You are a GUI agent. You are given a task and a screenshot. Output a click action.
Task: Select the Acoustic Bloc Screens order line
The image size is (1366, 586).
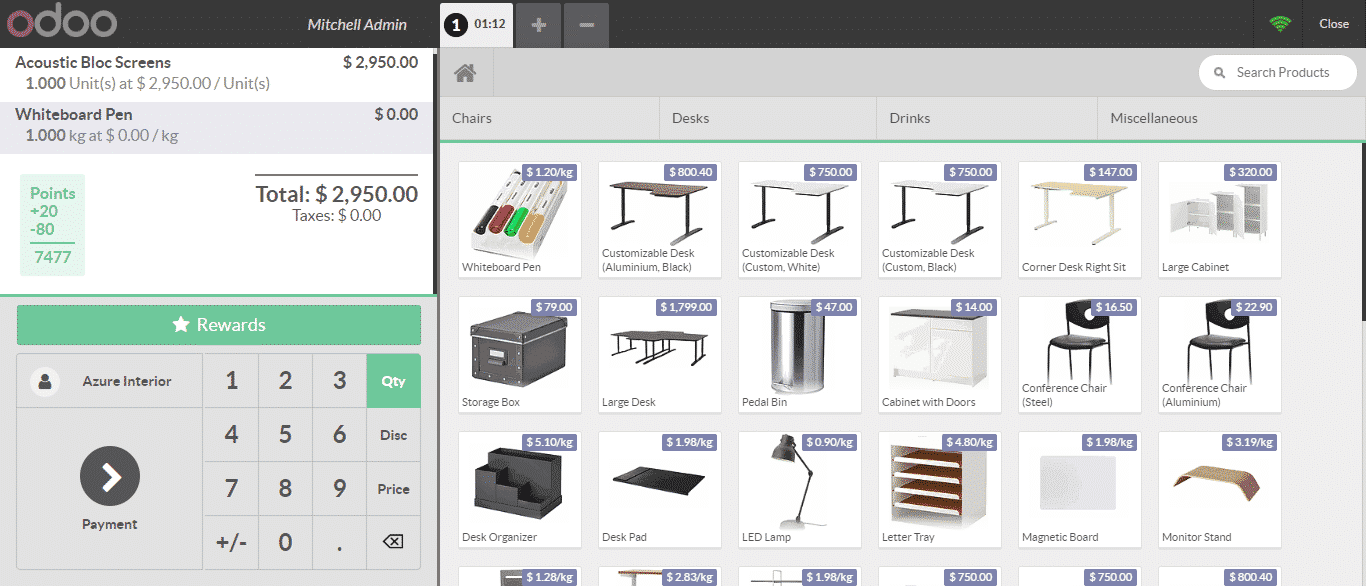pos(217,73)
